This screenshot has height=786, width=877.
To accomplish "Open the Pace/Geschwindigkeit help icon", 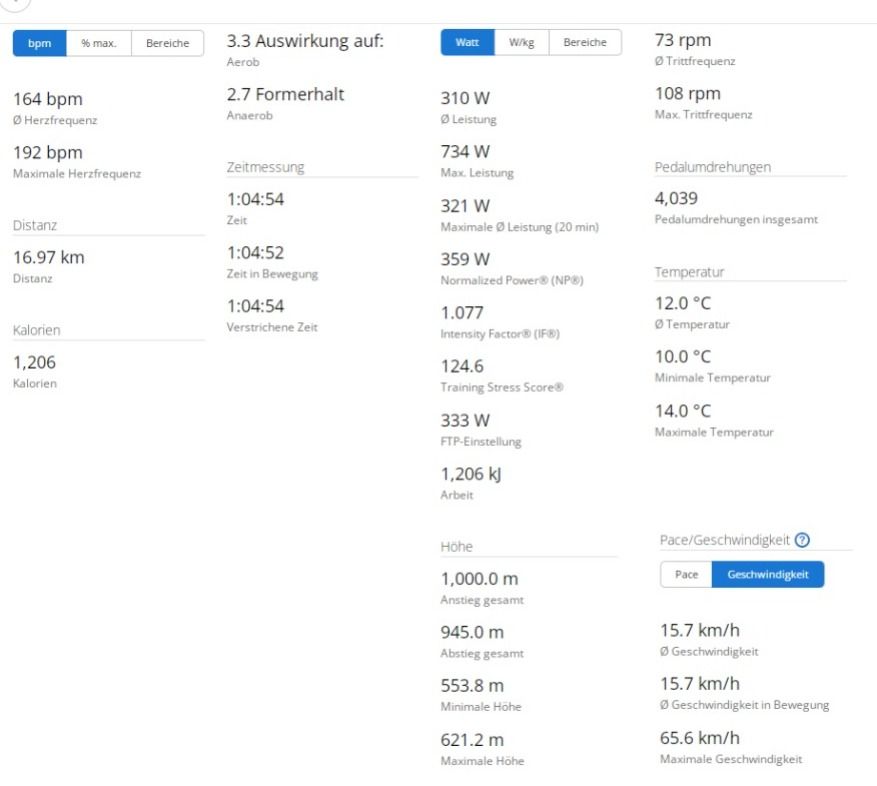I will pos(802,540).
